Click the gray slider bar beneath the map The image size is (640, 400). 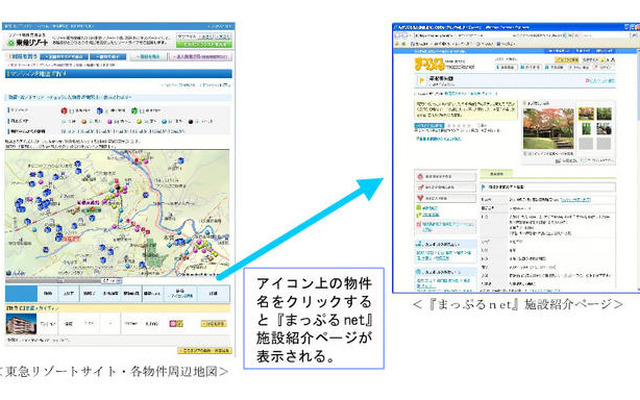[53, 281]
